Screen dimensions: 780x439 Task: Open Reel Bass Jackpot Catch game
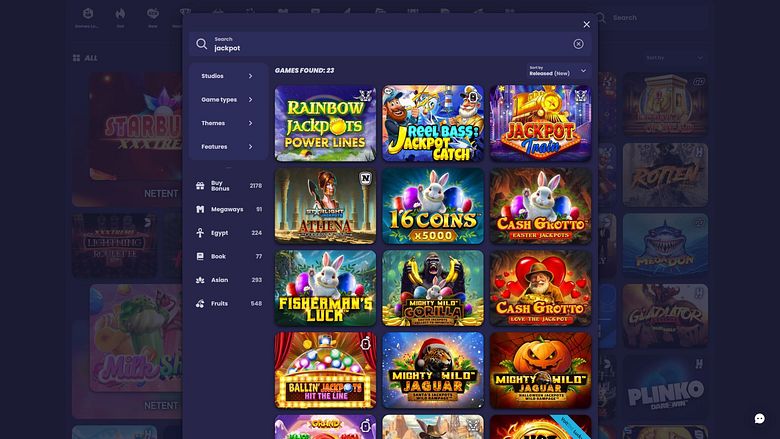click(433, 123)
